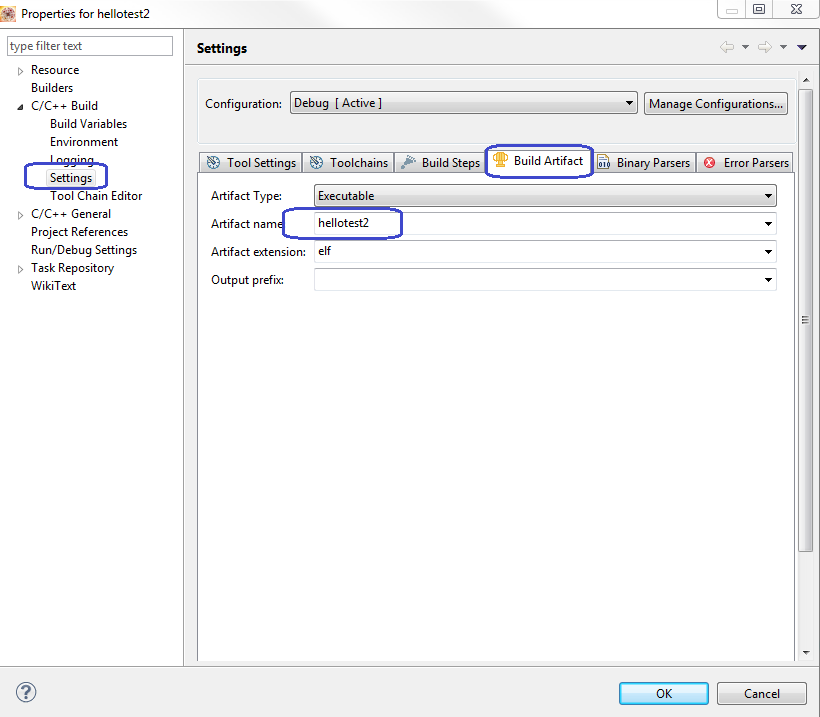Screen dimensions: 820x717
Task: Click the Manage Configurations button
Action: point(715,104)
